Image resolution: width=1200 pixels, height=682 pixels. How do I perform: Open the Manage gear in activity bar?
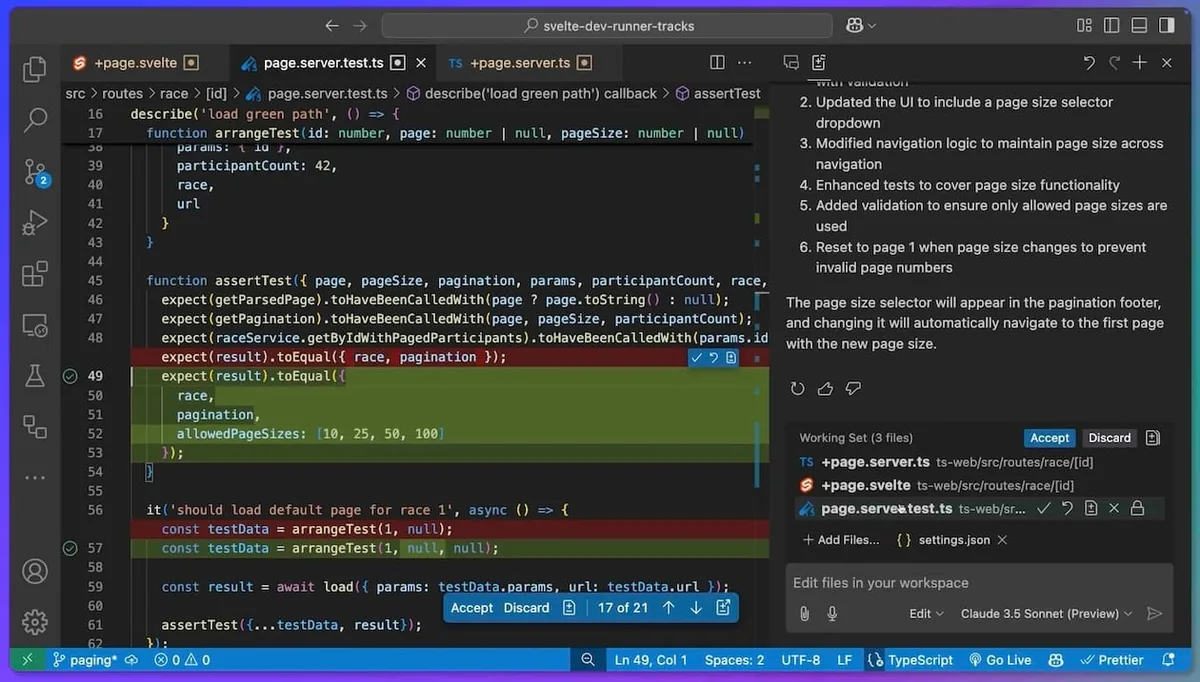click(35, 621)
